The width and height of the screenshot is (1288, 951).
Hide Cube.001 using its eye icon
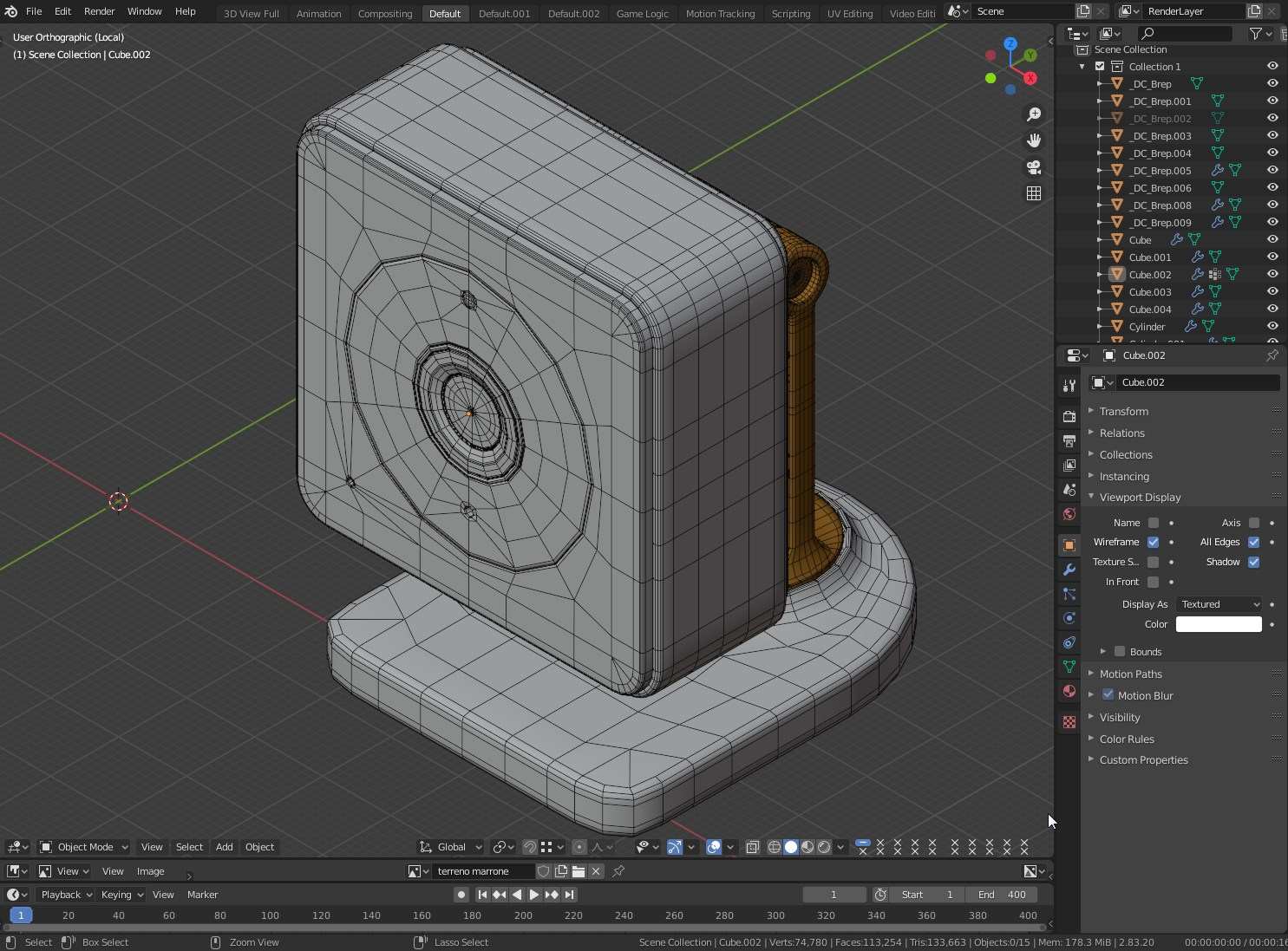click(x=1272, y=257)
